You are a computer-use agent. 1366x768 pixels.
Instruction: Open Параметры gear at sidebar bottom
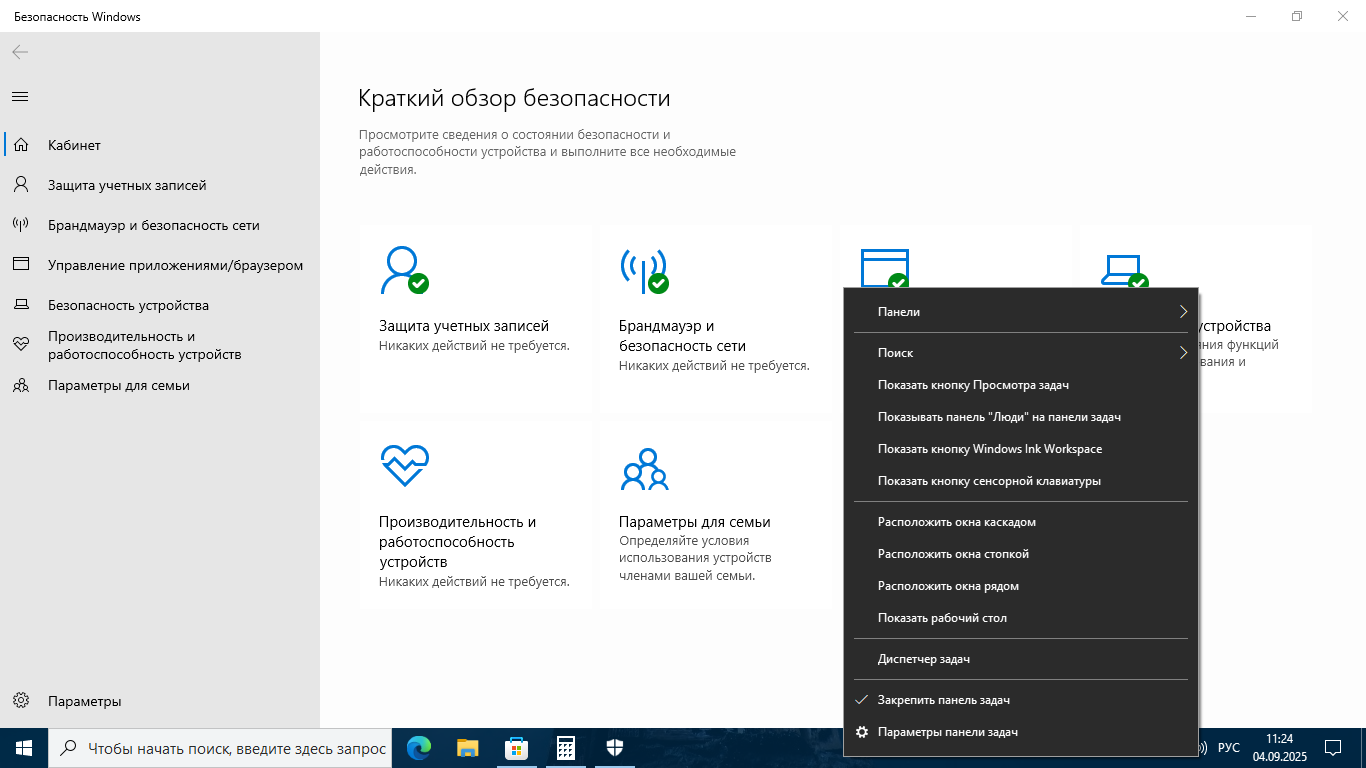click(160, 701)
